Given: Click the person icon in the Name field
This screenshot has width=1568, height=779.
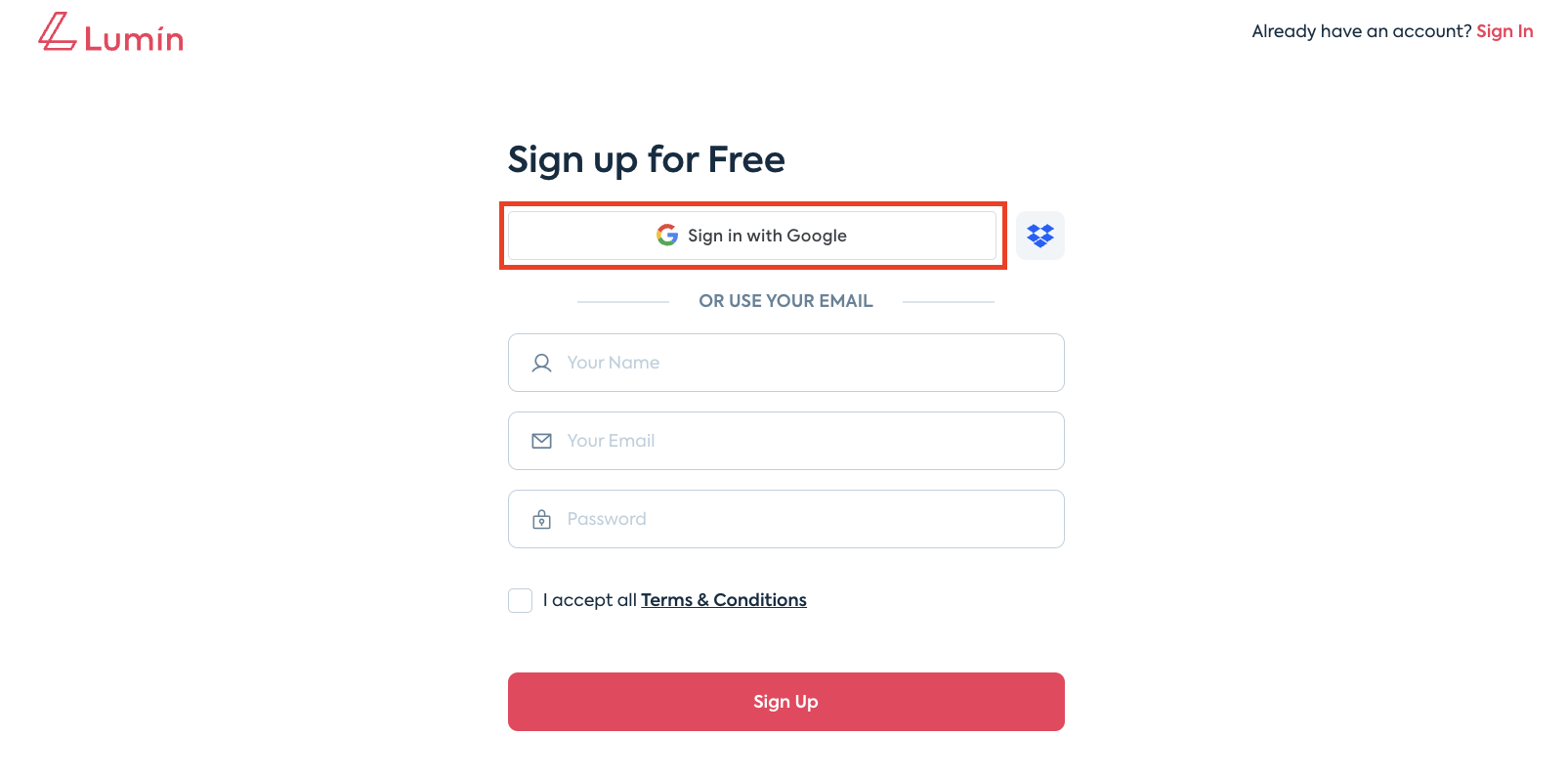Looking at the screenshot, I should (541, 363).
